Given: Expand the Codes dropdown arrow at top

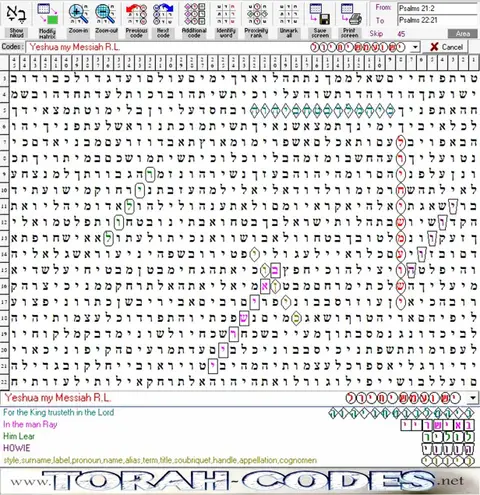Looking at the screenshot, I should 415,47.
